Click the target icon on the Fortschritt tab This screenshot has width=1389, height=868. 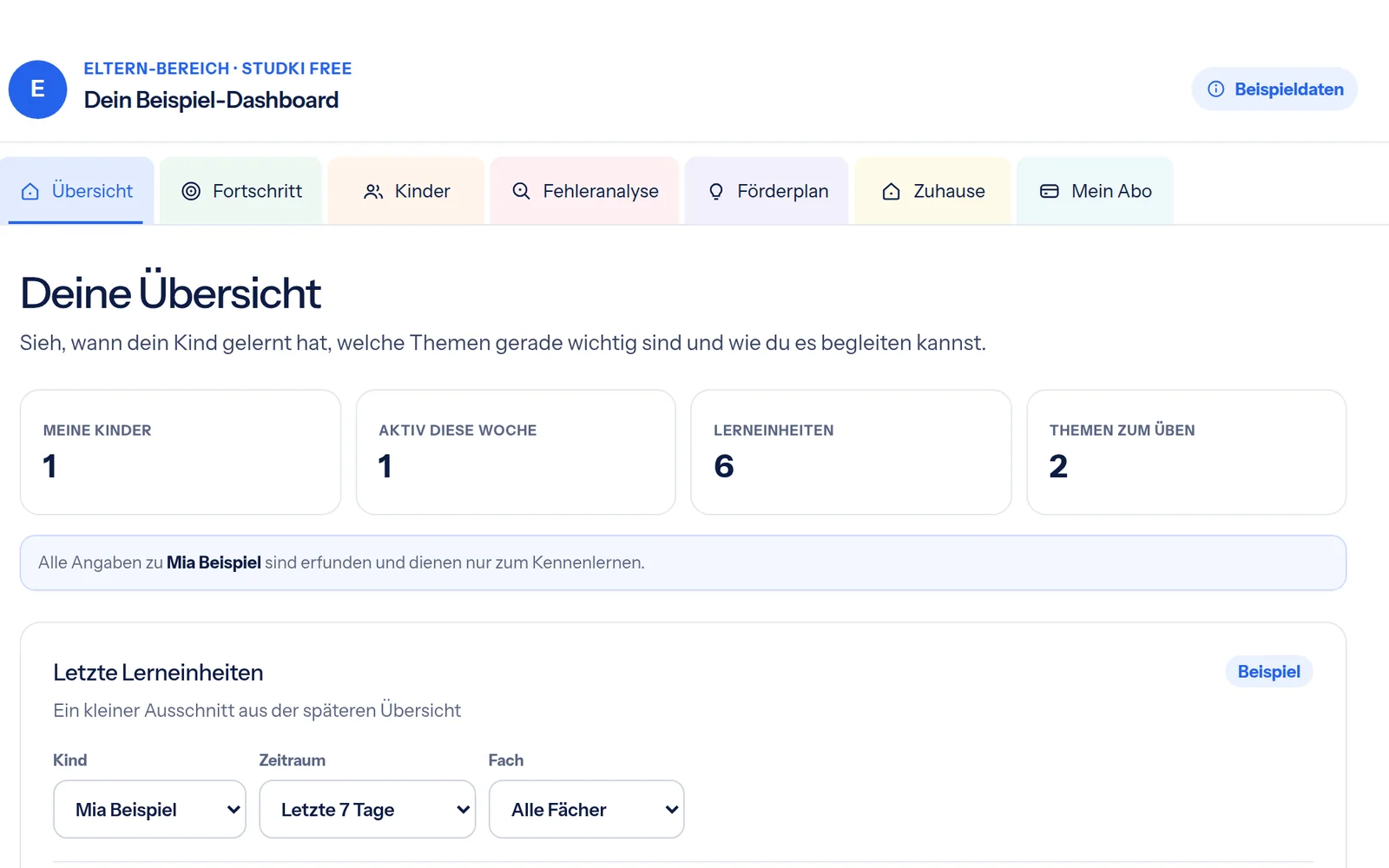click(x=191, y=191)
